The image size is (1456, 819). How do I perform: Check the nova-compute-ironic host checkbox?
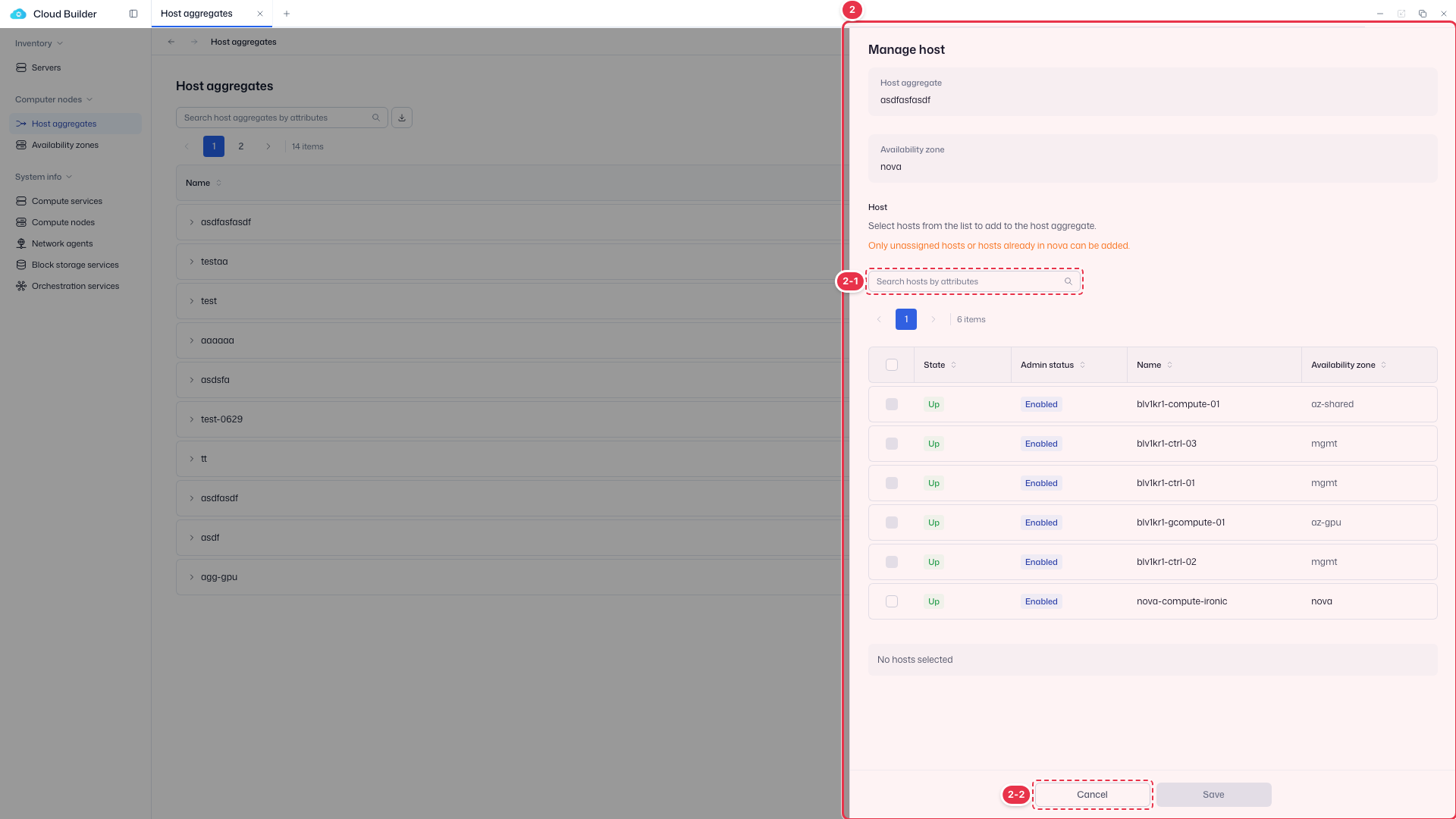pos(892,601)
